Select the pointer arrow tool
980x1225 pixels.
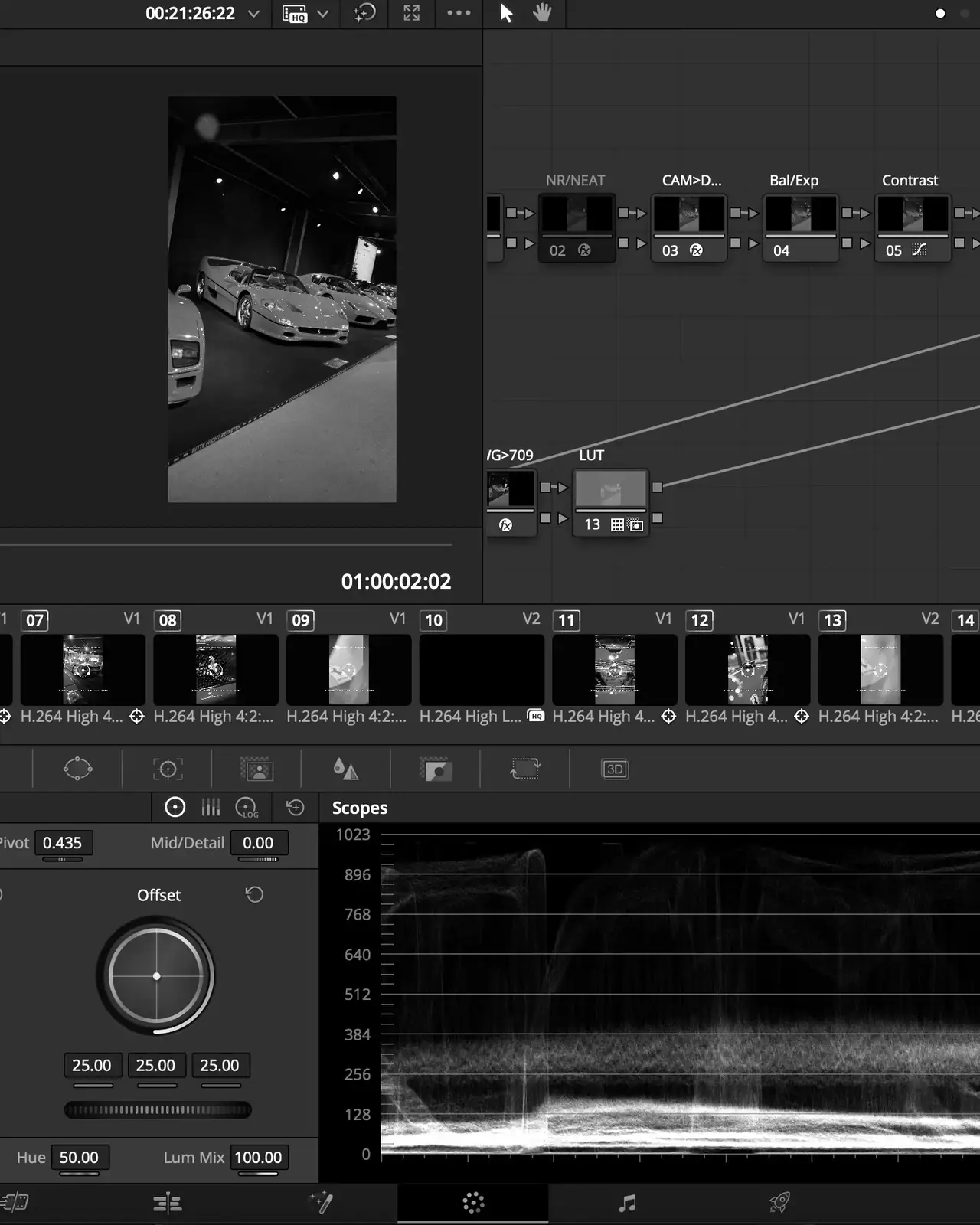506,13
